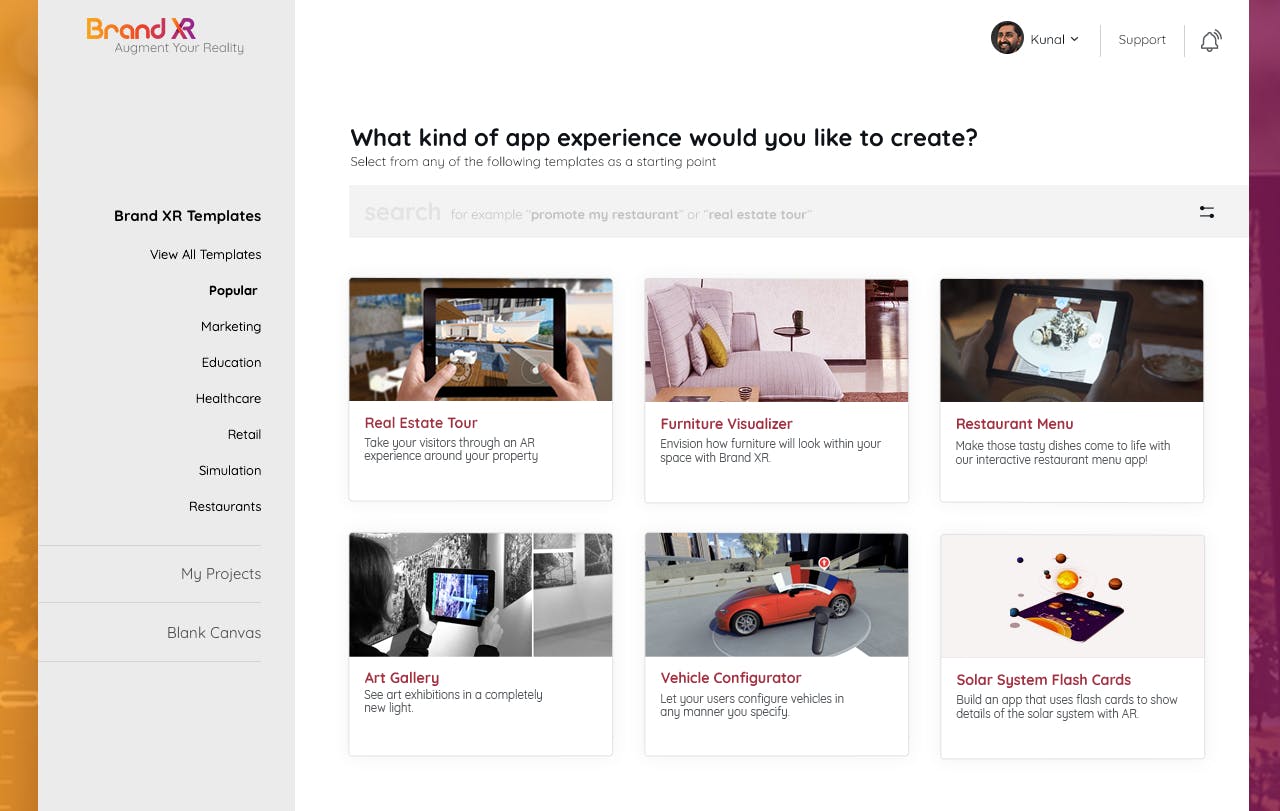
Task: Click the Brand XR logo
Action: (x=141, y=30)
